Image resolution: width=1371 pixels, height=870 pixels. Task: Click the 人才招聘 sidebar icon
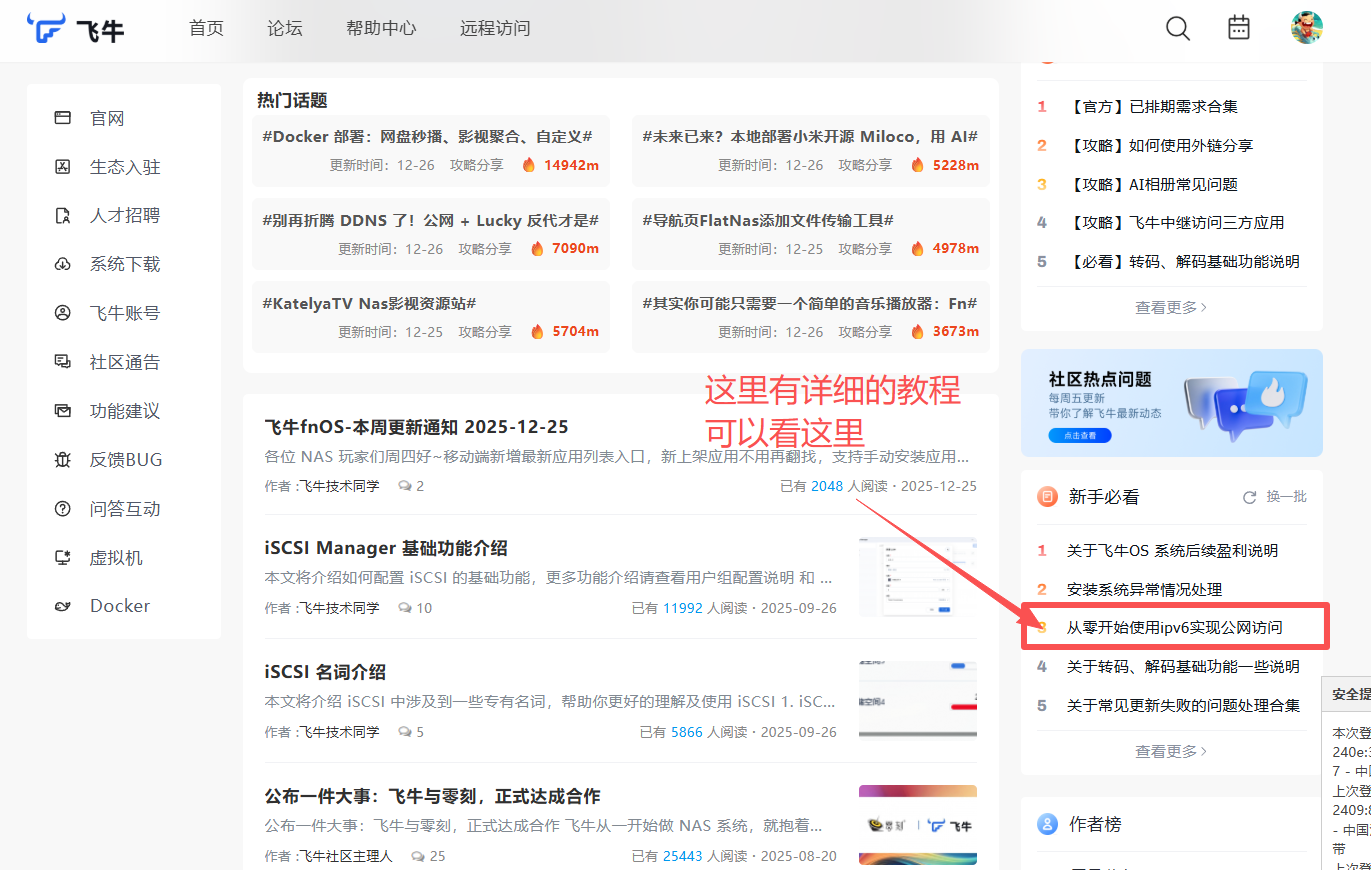click(x=63, y=215)
